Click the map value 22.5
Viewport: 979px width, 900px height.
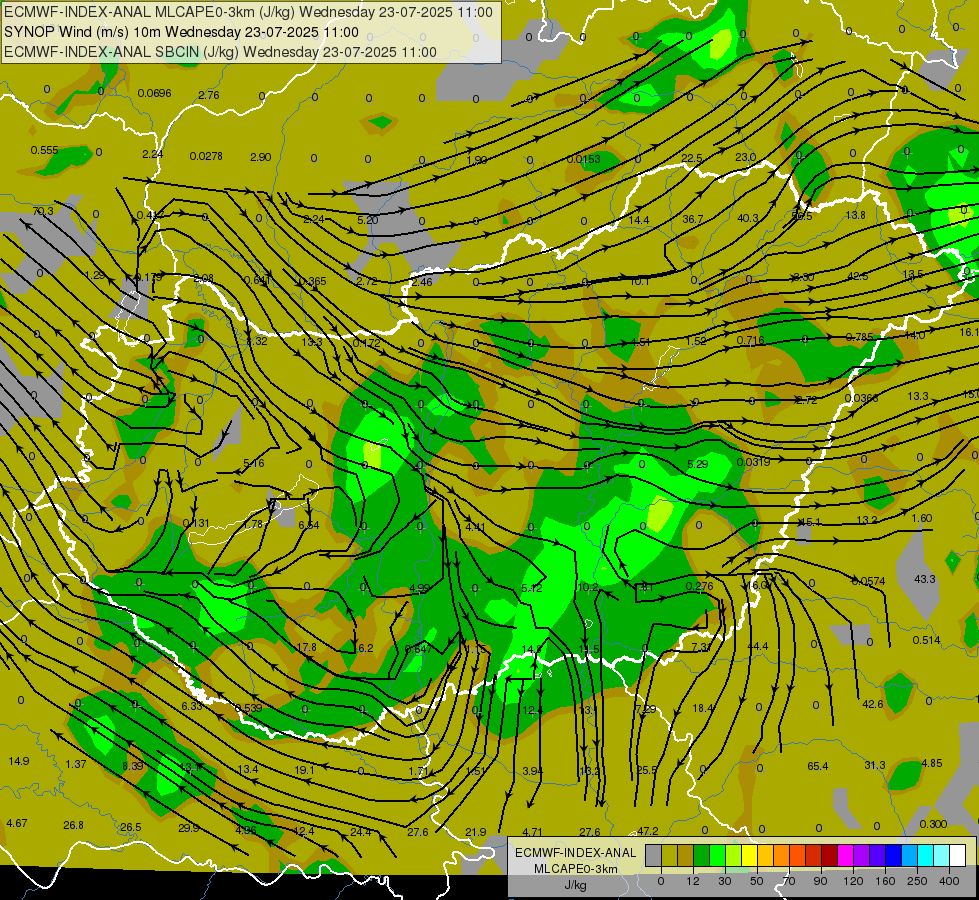pos(692,158)
